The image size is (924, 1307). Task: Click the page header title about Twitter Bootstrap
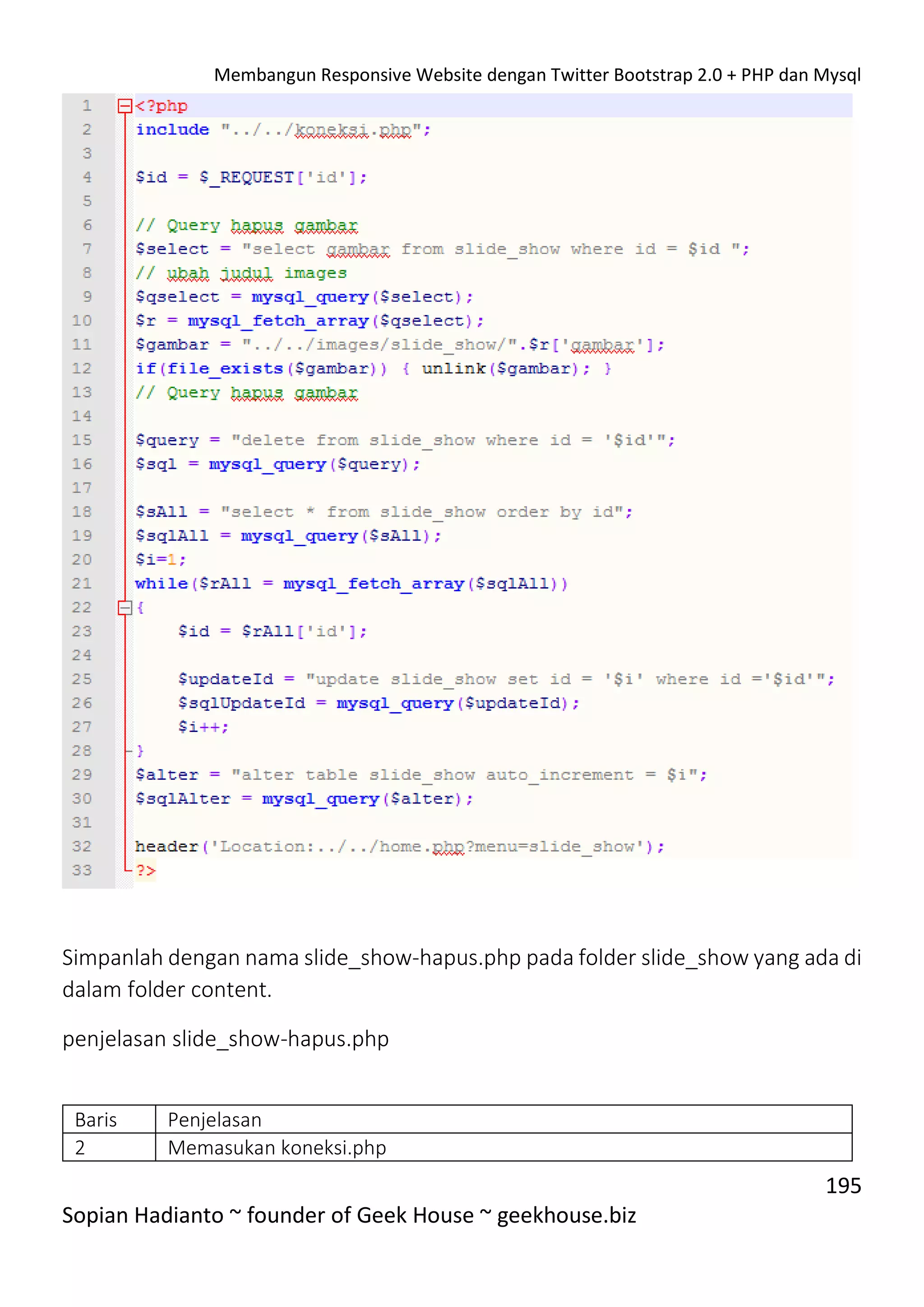pos(537,75)
